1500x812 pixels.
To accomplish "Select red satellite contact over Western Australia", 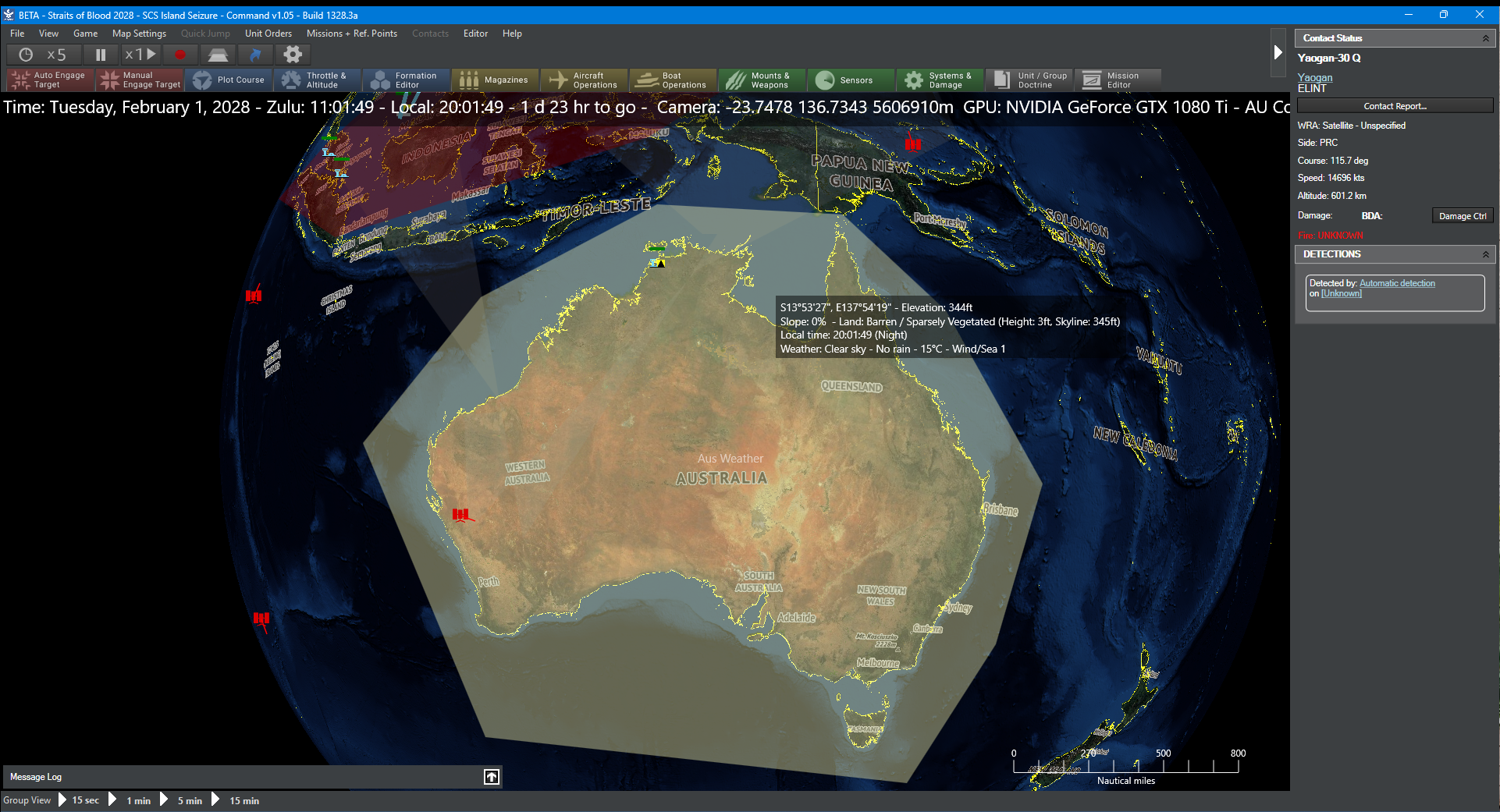I will pos(461,514).
